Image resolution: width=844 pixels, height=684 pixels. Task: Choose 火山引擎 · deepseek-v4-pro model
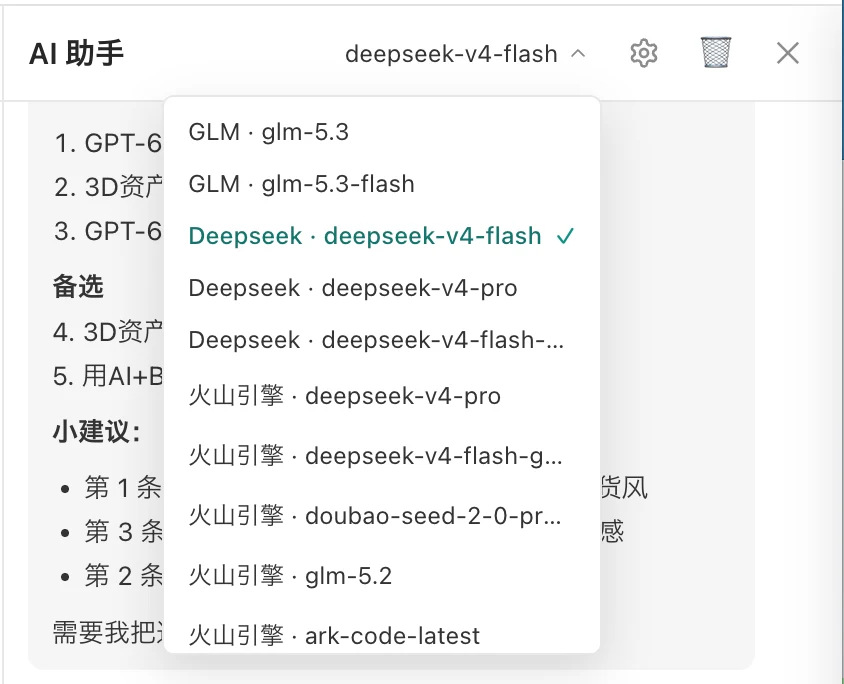pos(382,396)
